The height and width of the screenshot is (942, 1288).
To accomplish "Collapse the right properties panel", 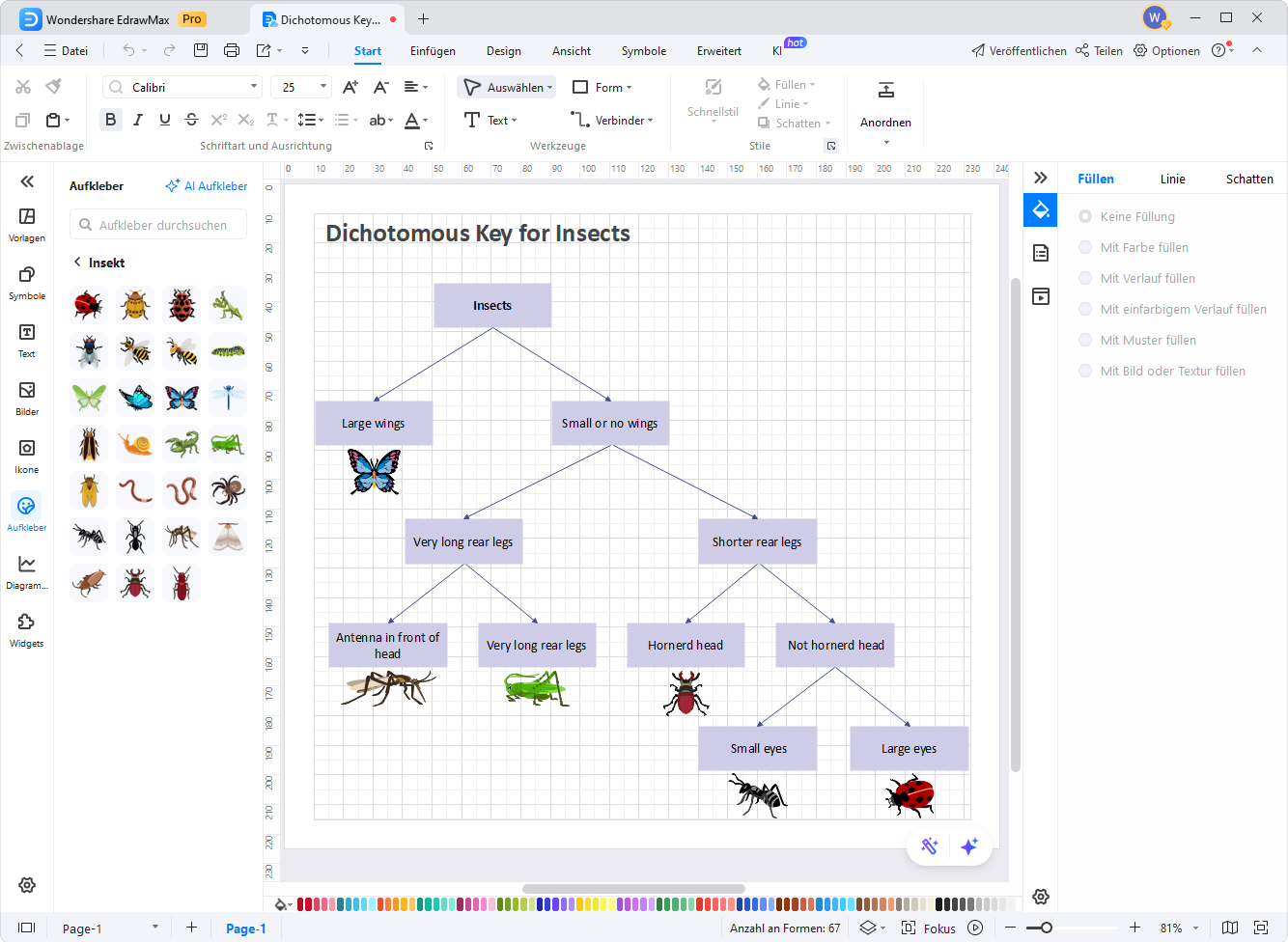I will [1040, 178].
